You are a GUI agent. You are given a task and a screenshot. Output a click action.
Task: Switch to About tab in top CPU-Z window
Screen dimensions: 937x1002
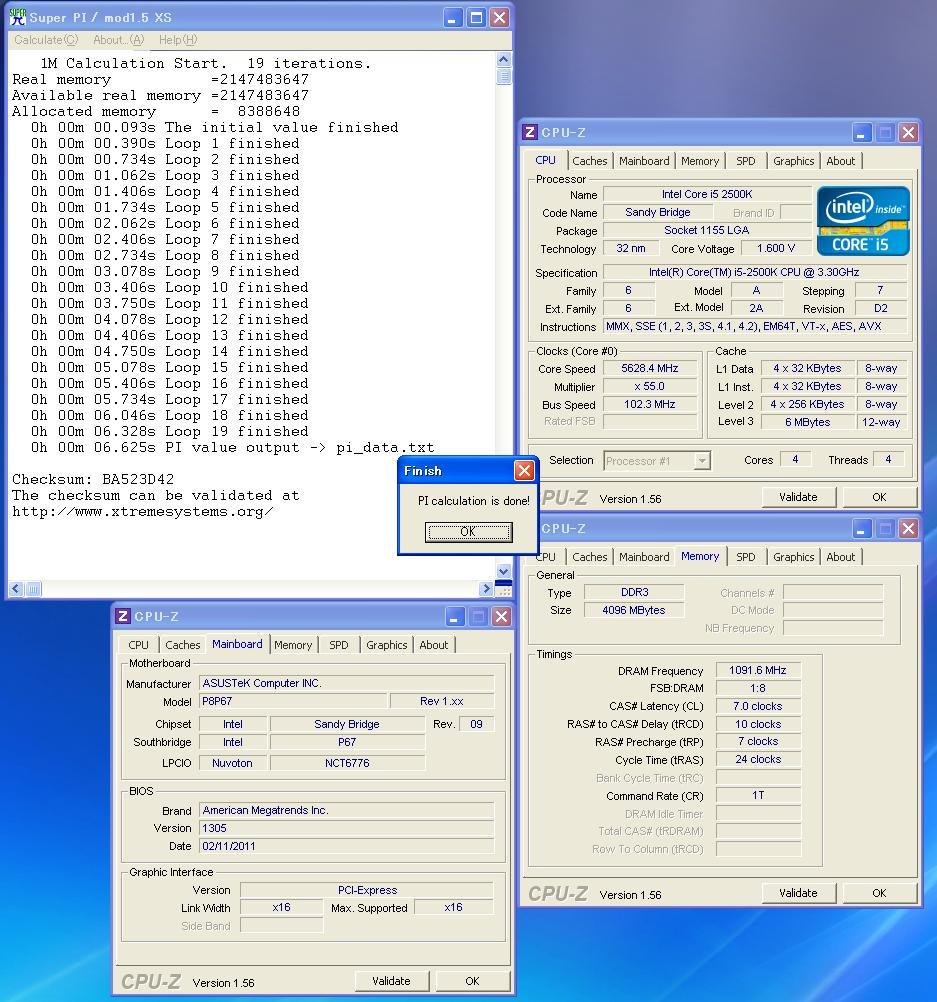tap(840, 161)
